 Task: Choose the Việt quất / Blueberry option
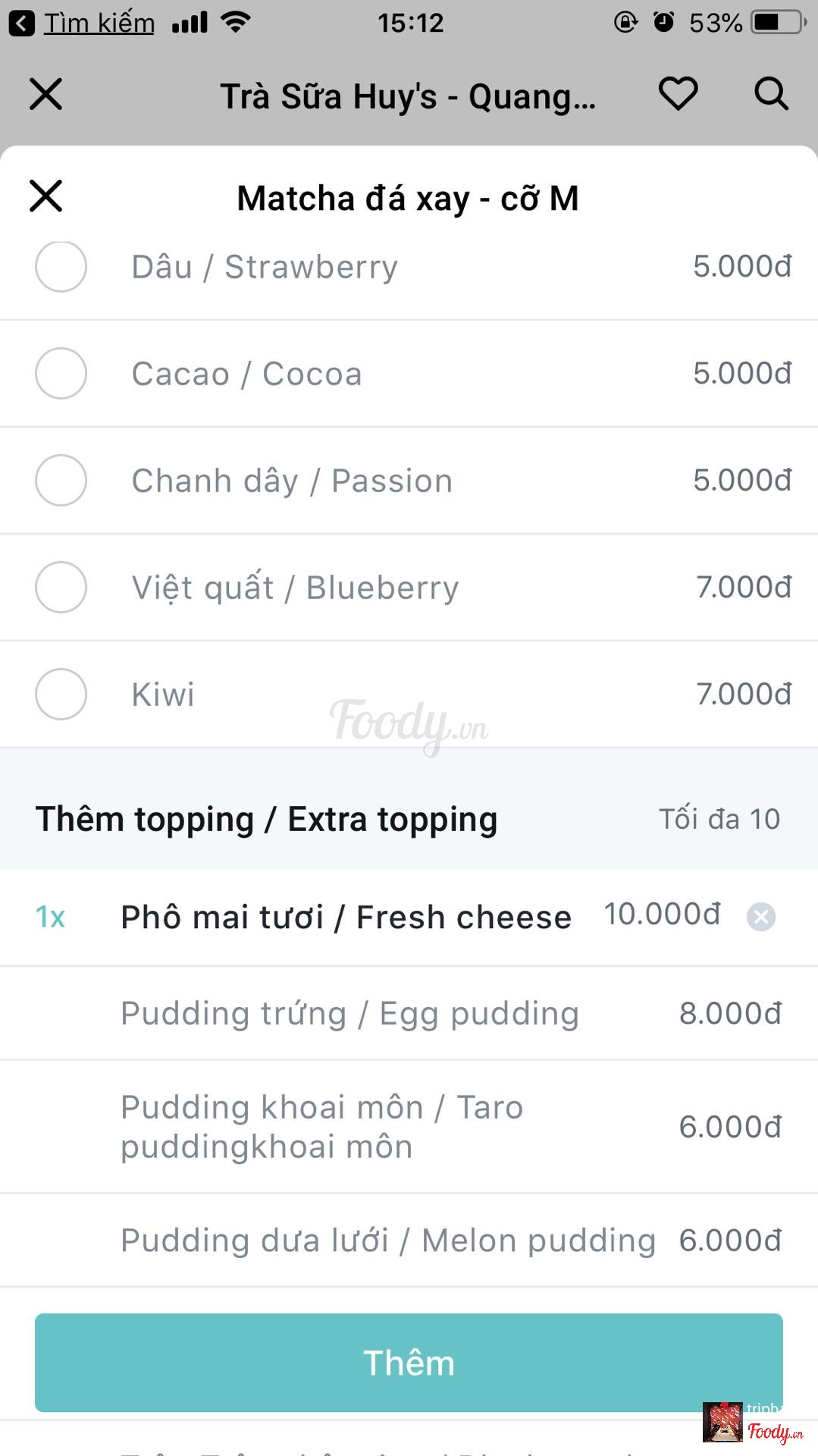coord(61,588)
